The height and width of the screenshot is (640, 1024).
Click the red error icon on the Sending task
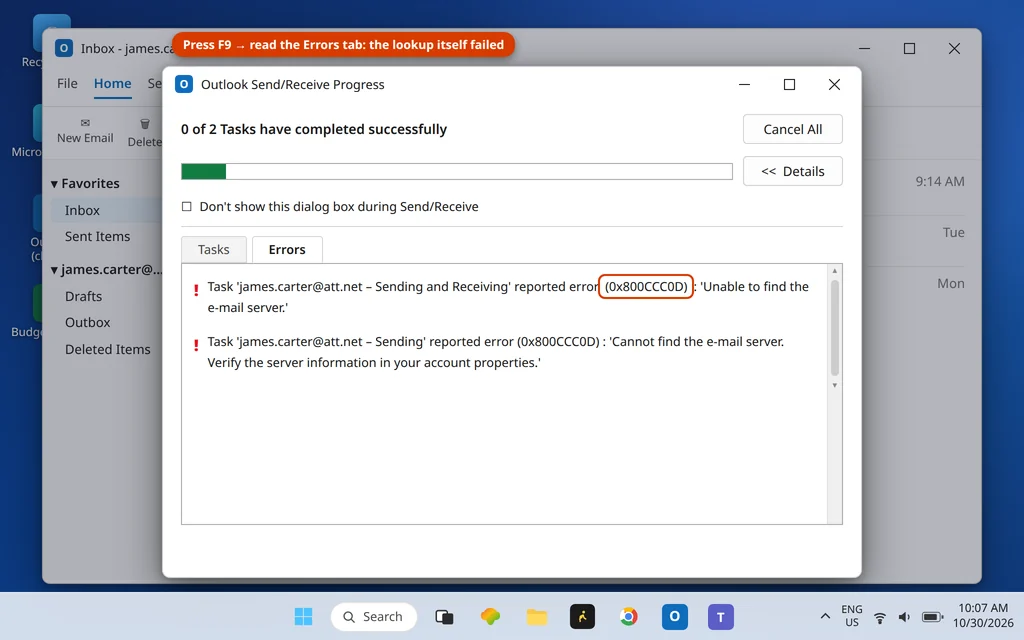[196, 345]
